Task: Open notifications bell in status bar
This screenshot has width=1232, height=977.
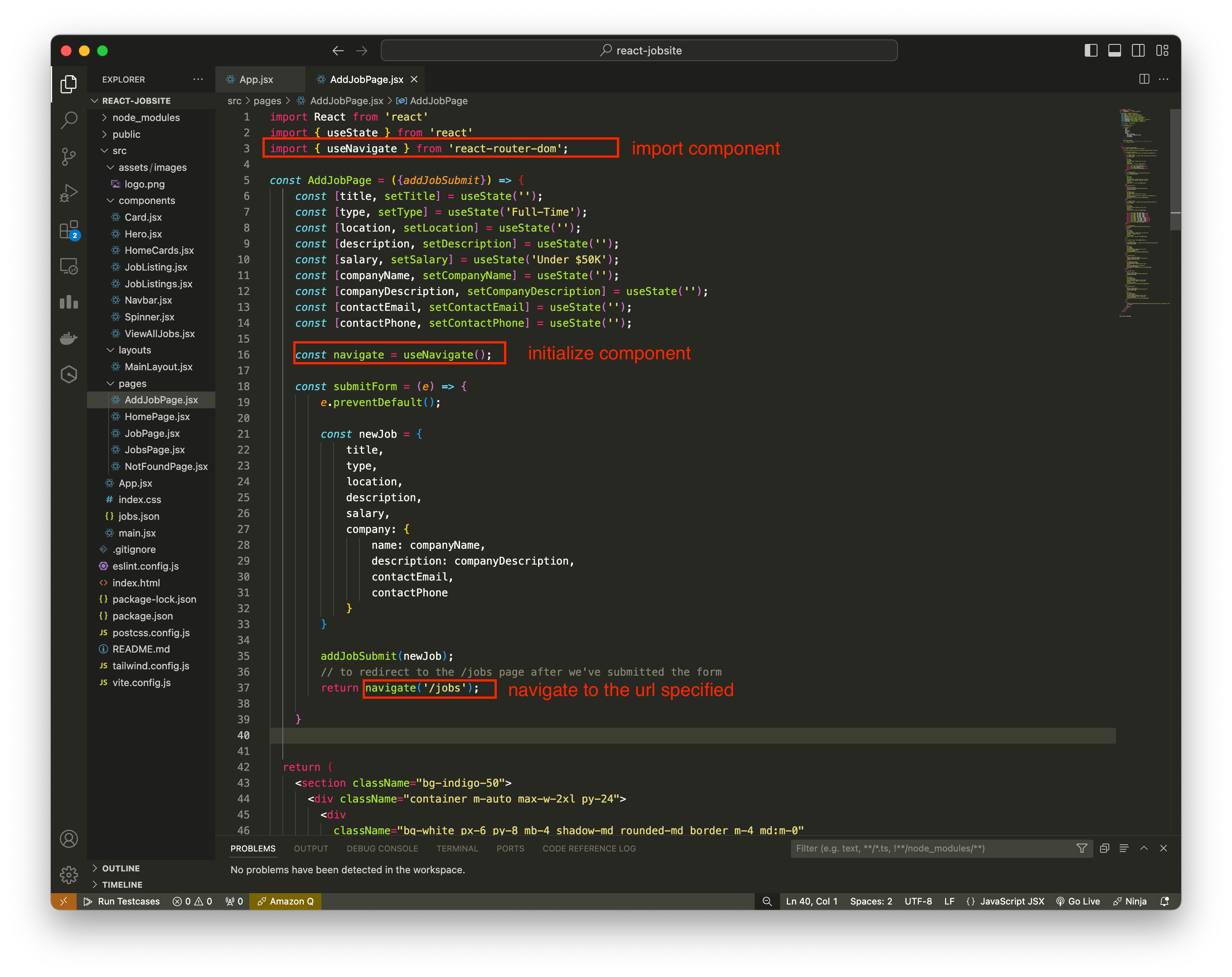Action: 1164,901
